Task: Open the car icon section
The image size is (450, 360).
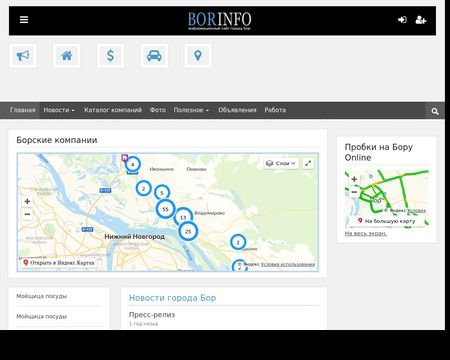Action: pyautogui.click(x=154, y=56)
